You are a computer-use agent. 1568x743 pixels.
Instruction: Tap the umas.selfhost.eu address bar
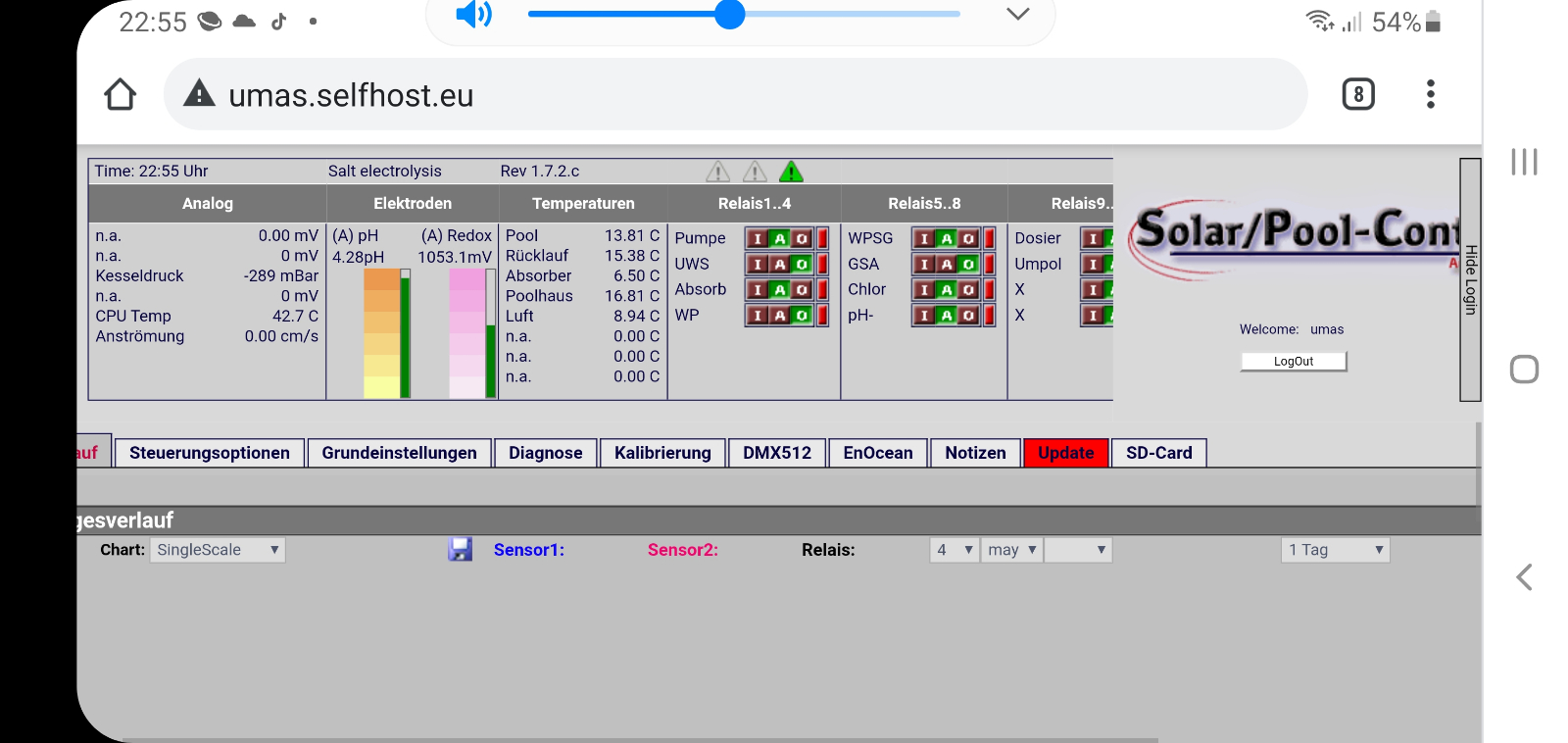(735, 94)
